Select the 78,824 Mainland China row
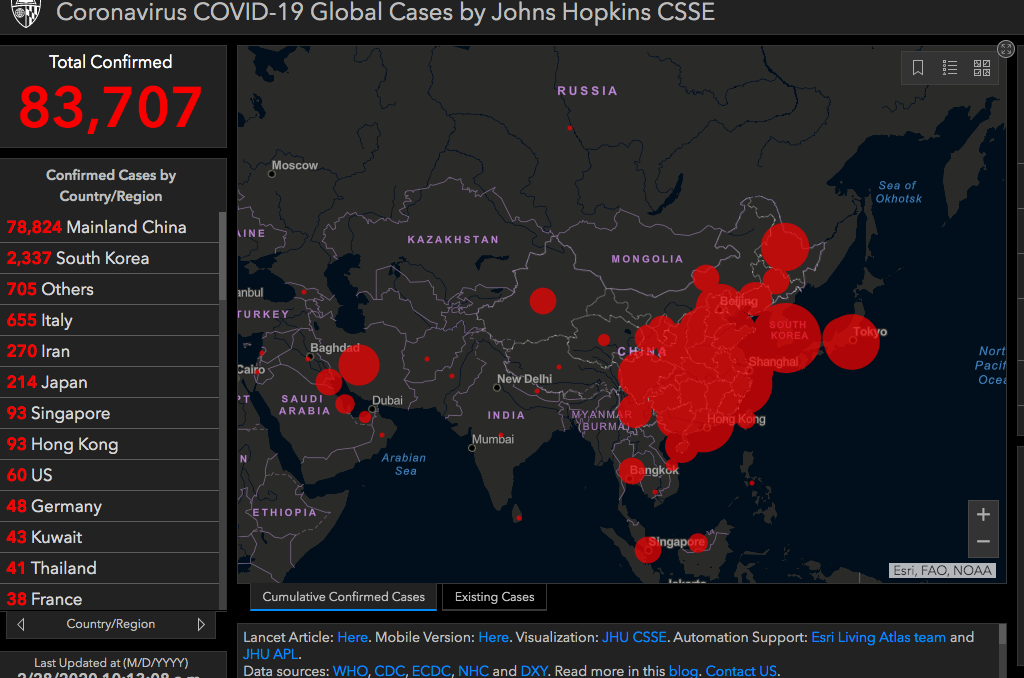The height and width of the screenshot is (678, 1024). click(110, 227)
